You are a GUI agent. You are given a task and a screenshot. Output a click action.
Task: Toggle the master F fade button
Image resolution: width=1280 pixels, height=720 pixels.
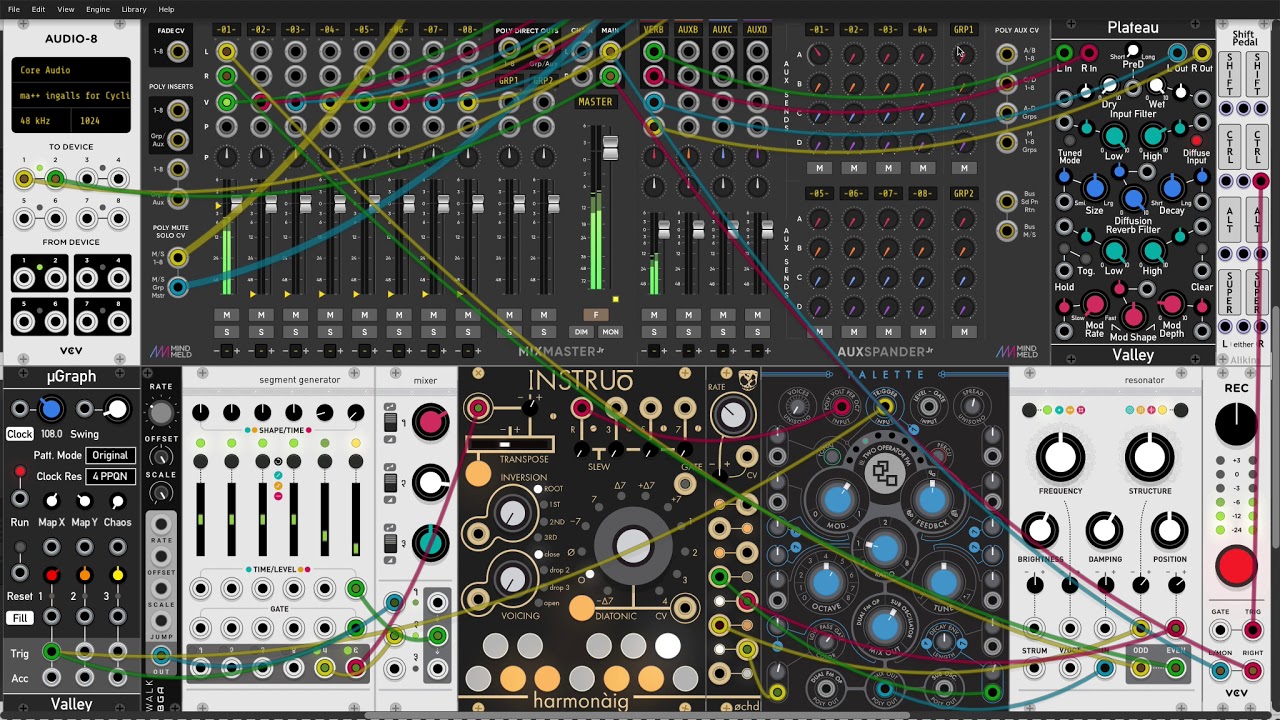pos(595,315)
